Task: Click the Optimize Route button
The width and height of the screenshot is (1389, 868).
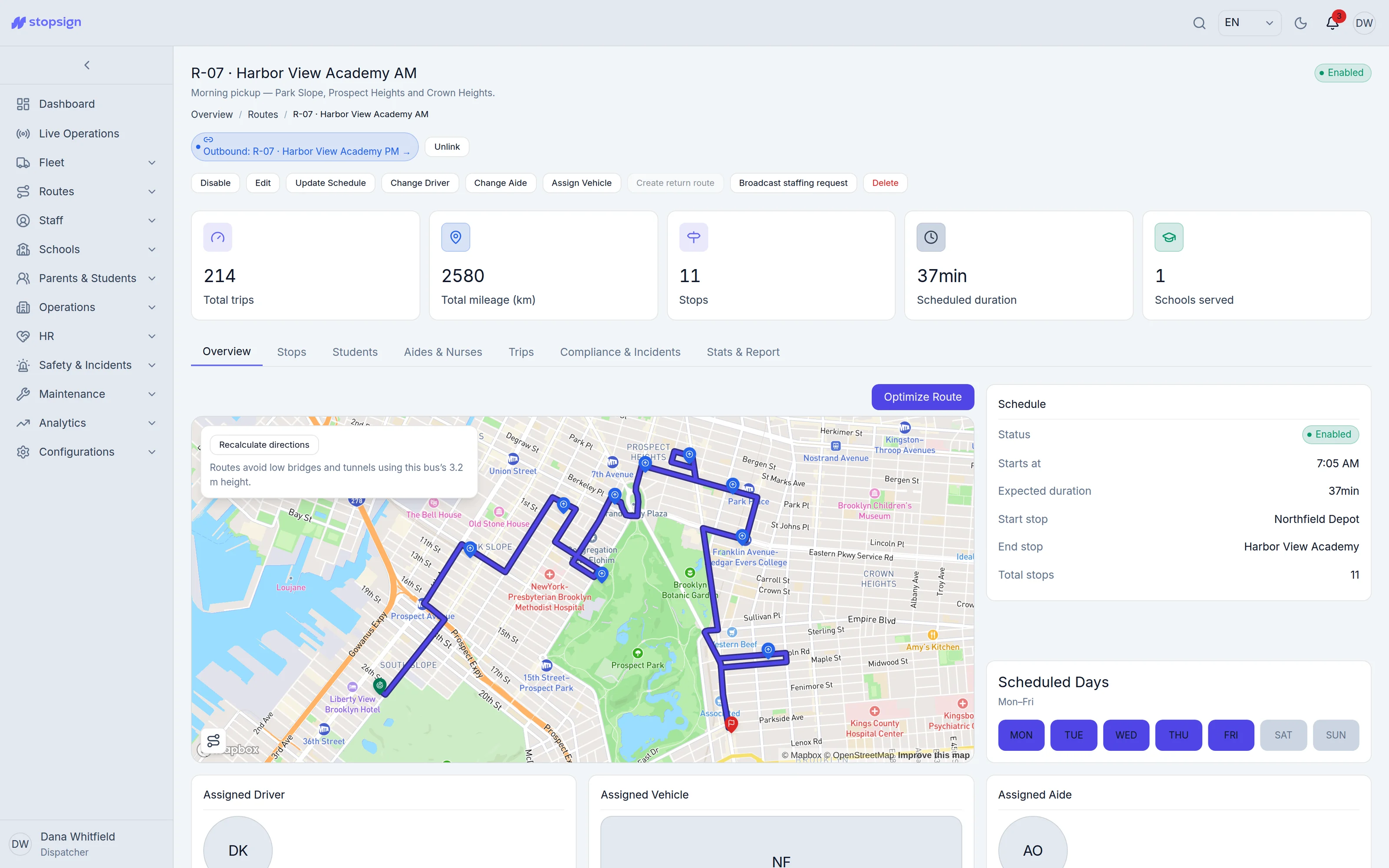Action: tap(922, 397)
